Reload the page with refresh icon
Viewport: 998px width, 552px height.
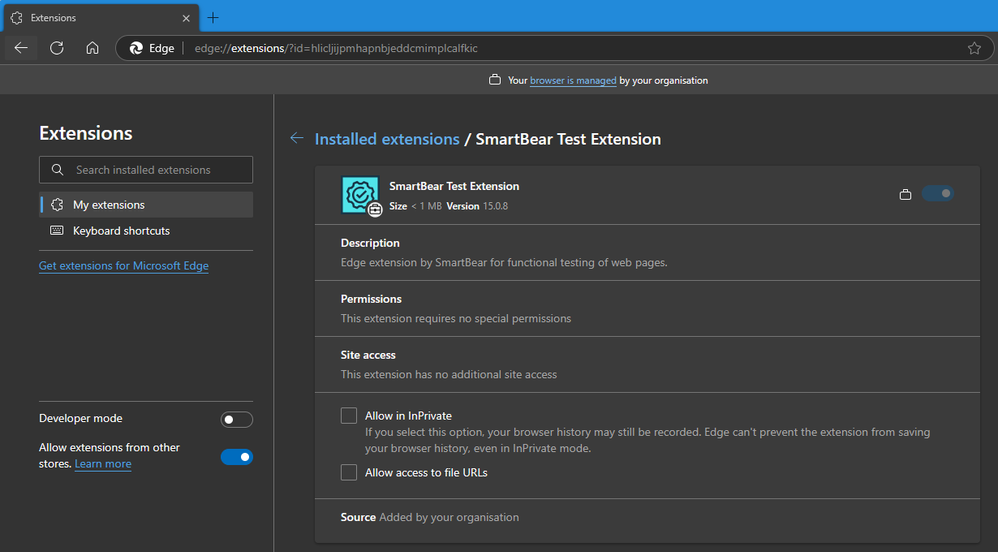(x=57, y=48)
